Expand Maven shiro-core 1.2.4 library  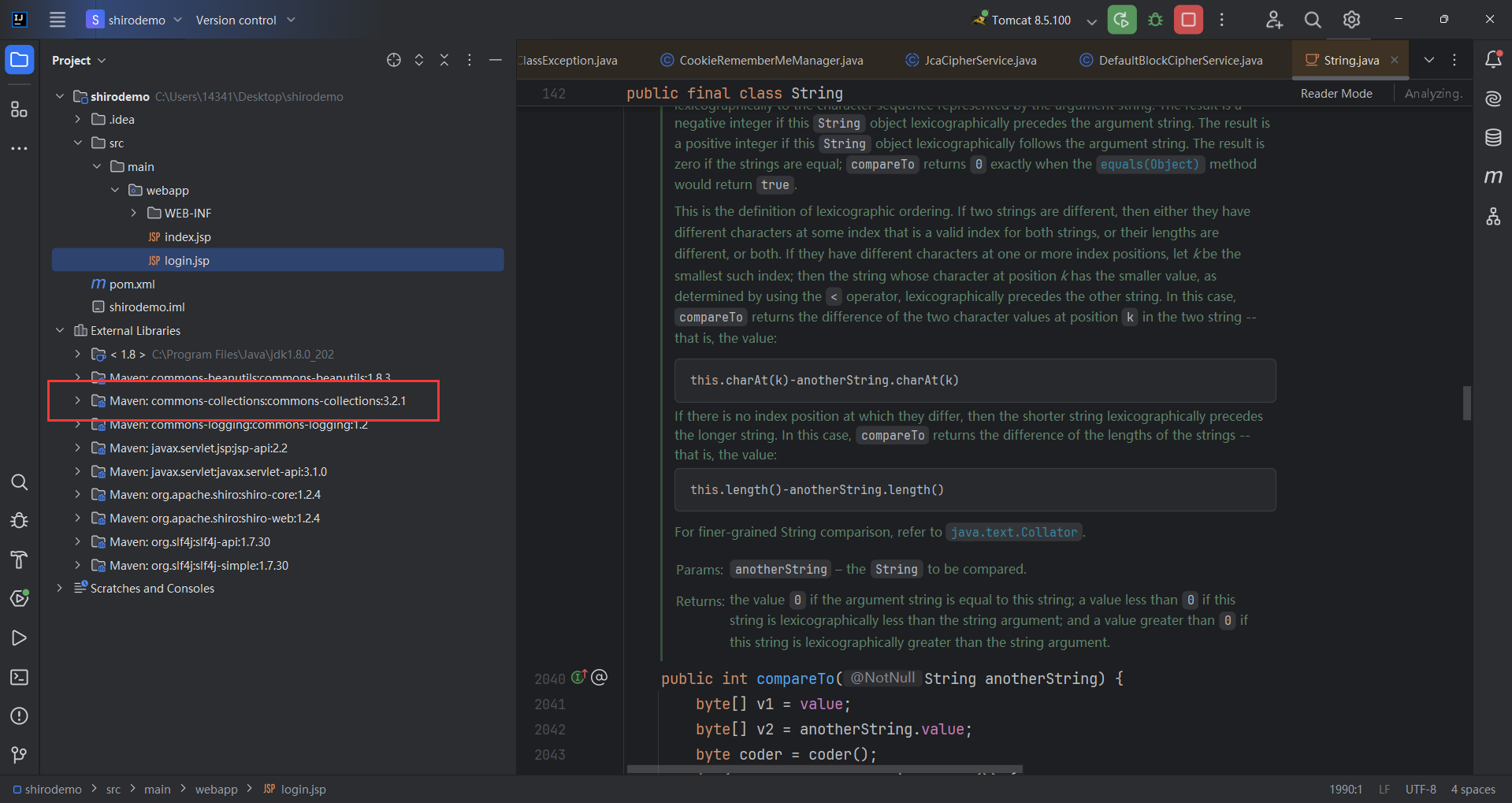pyautogui.click(x=78, y=494)
